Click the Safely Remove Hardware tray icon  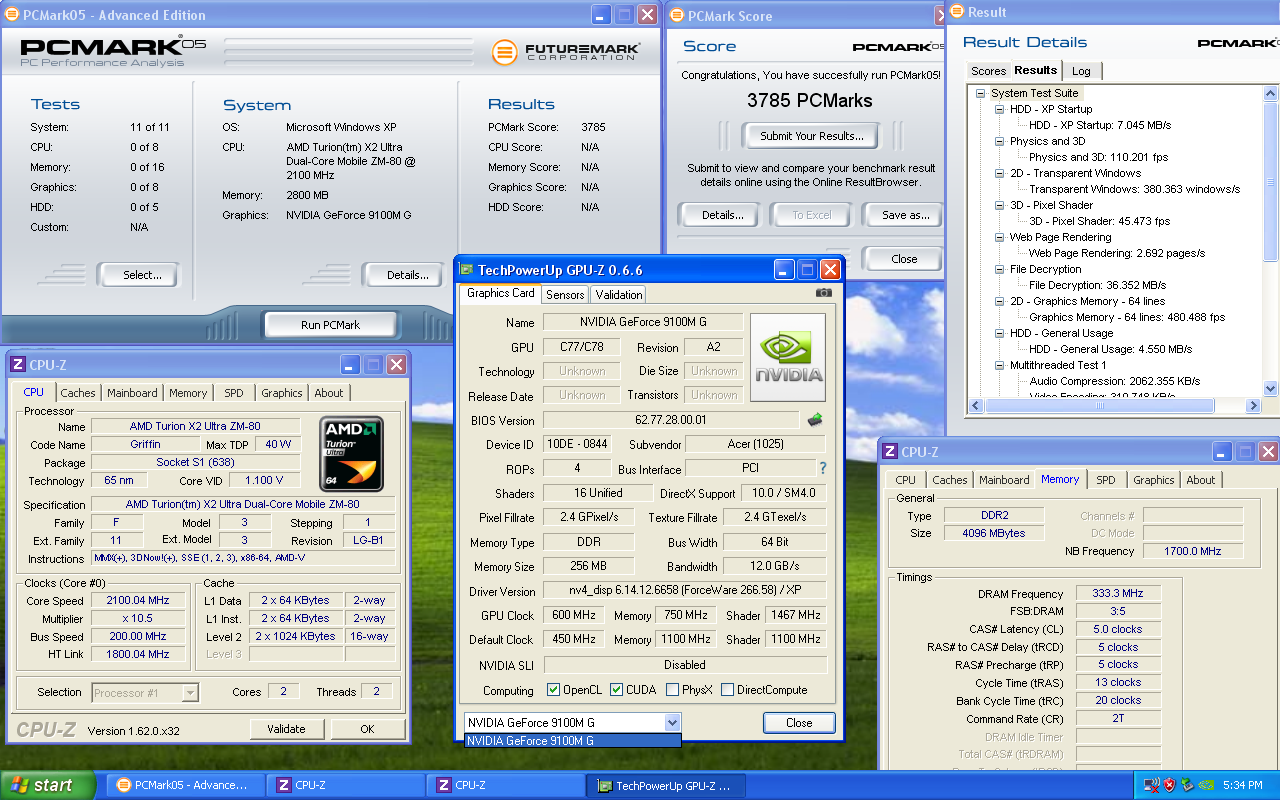[x=1187, y=785]
